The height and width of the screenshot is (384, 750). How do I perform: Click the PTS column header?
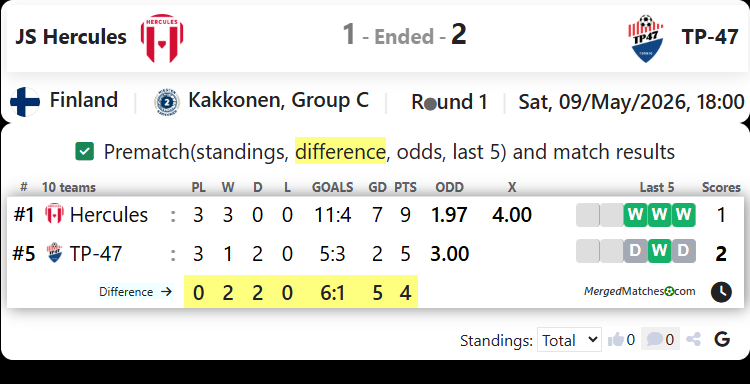coord(405,187)
